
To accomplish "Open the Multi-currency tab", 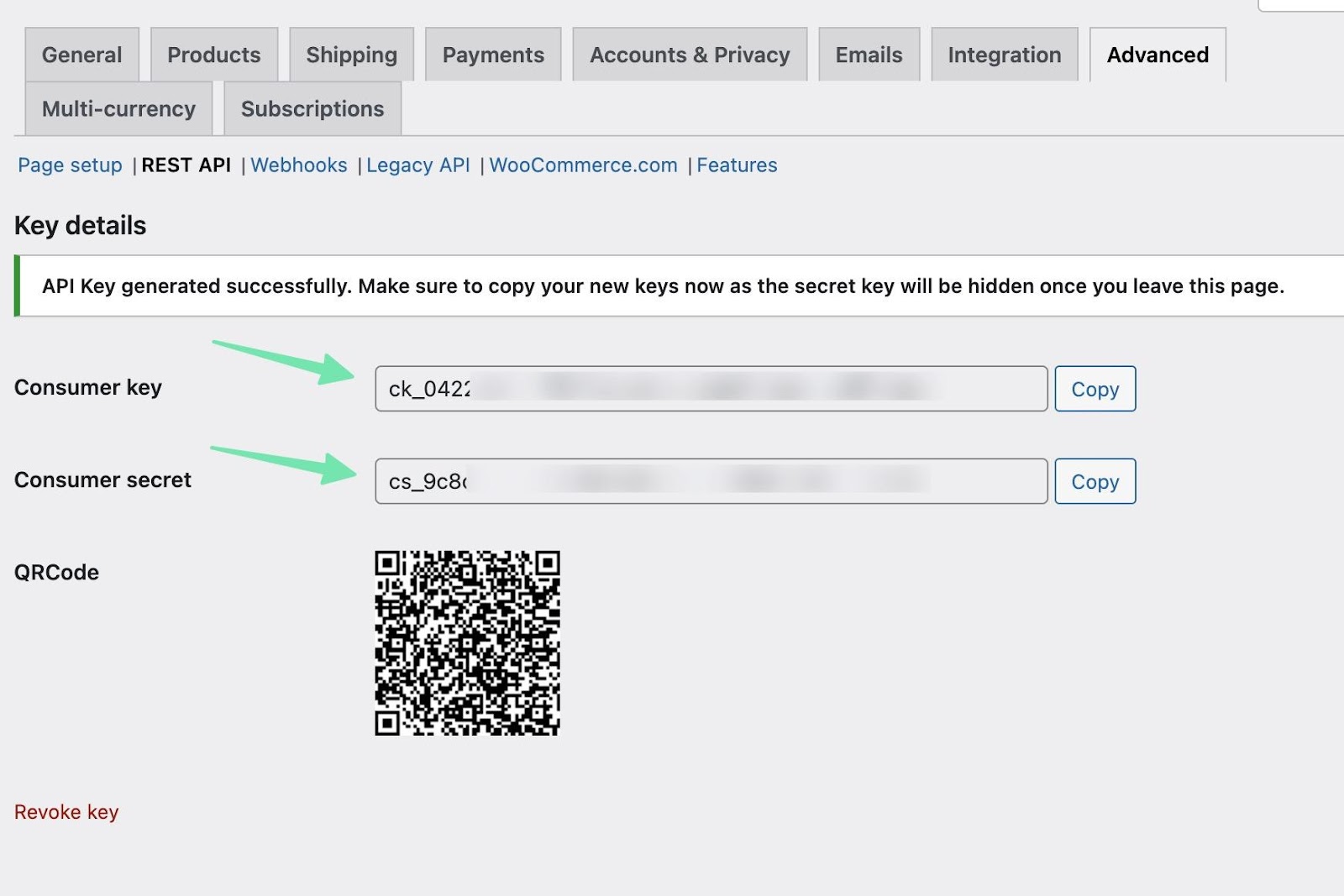I will (118, 107).
